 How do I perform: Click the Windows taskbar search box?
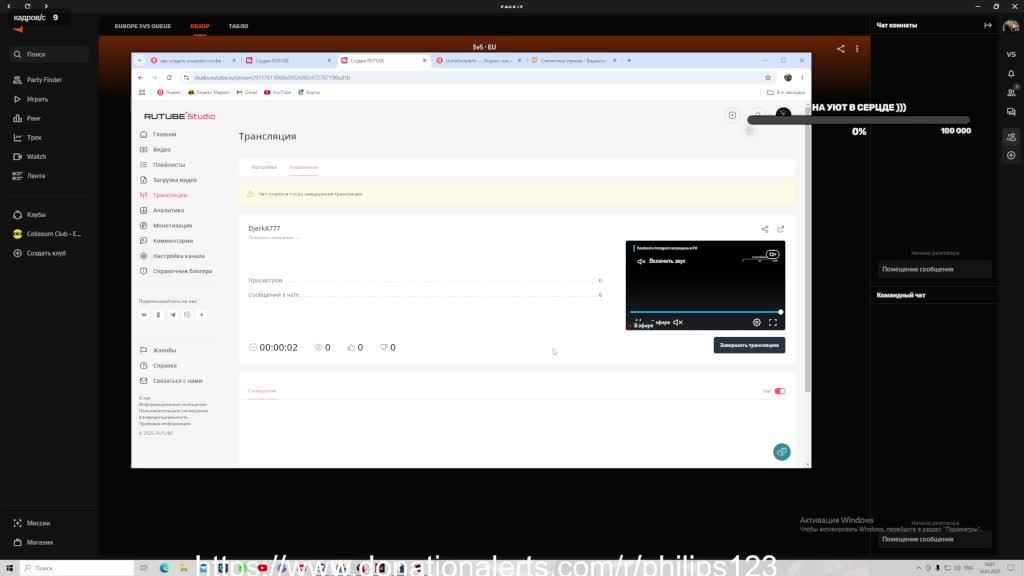point(78,568)
